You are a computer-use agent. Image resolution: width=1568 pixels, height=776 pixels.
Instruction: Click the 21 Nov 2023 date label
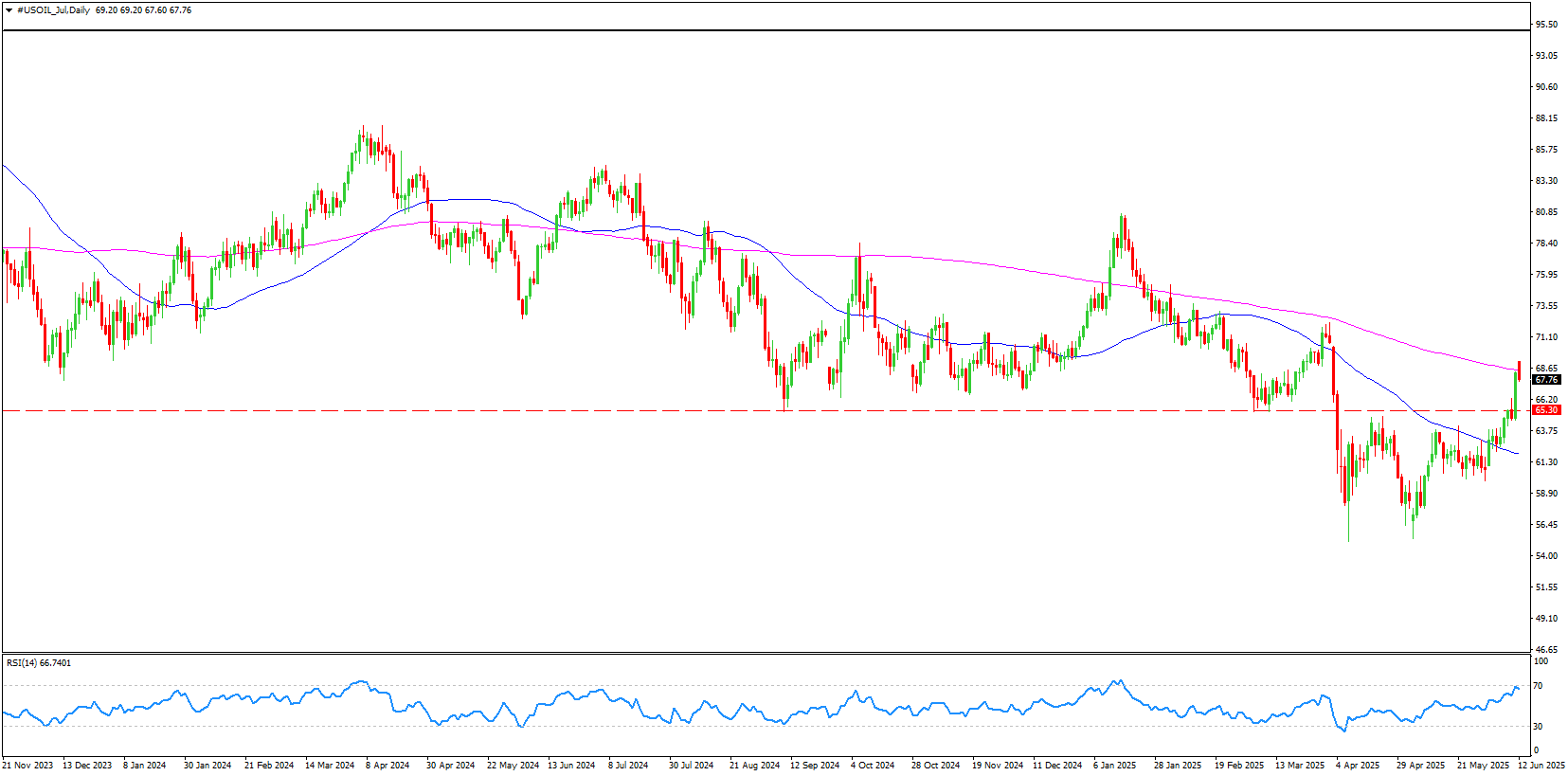(x=27, y=766)
